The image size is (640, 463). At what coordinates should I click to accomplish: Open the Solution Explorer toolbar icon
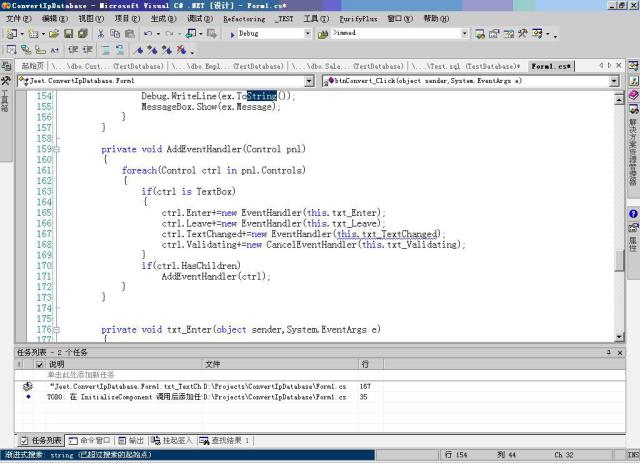tap(480, 34)
